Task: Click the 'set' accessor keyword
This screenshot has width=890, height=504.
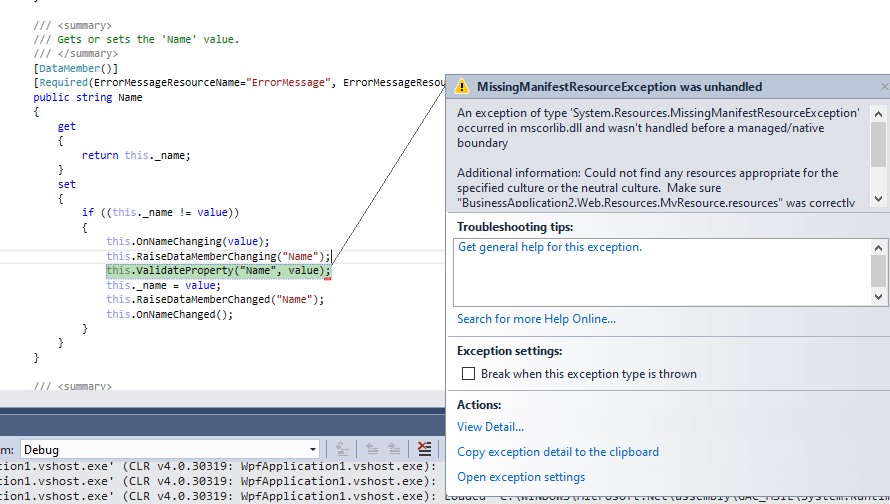Action: [x=66, y=184]
